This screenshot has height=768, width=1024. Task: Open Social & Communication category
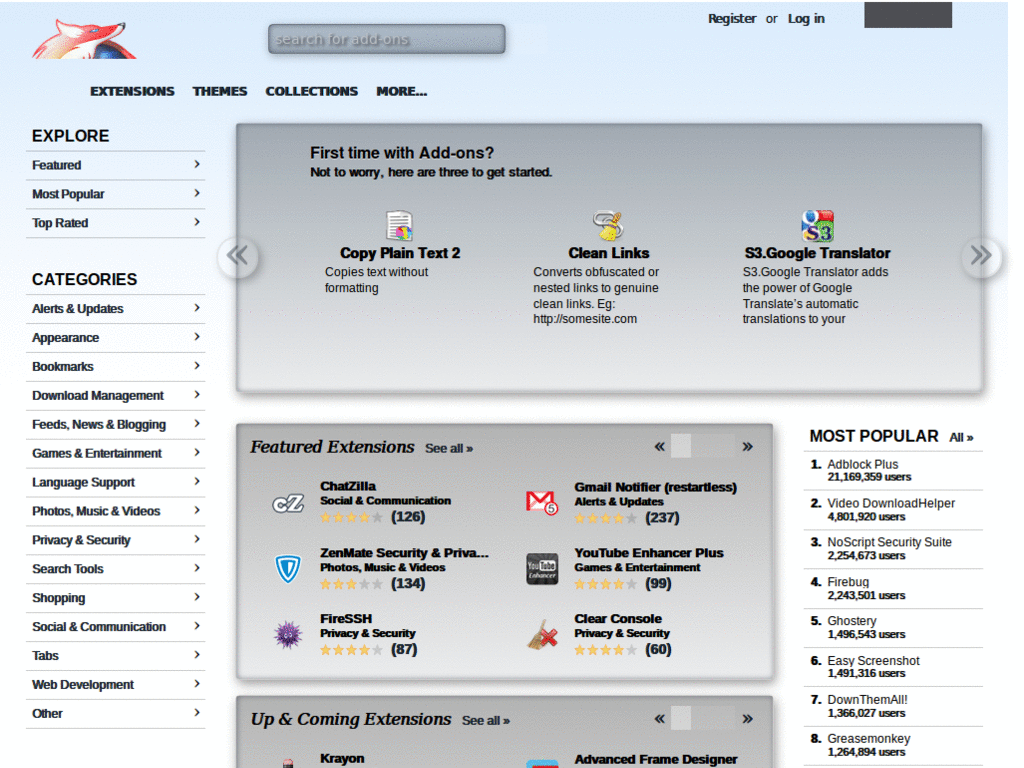[x=116, y=626]
